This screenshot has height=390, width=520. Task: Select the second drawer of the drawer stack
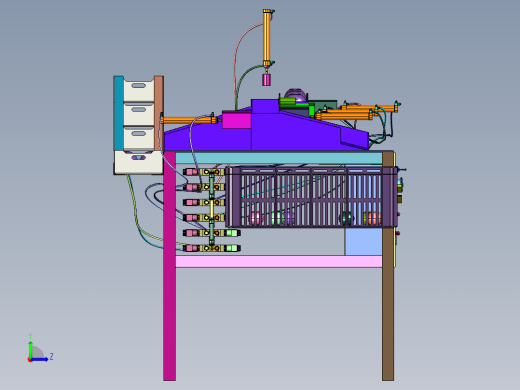click(x=139, y=114)
